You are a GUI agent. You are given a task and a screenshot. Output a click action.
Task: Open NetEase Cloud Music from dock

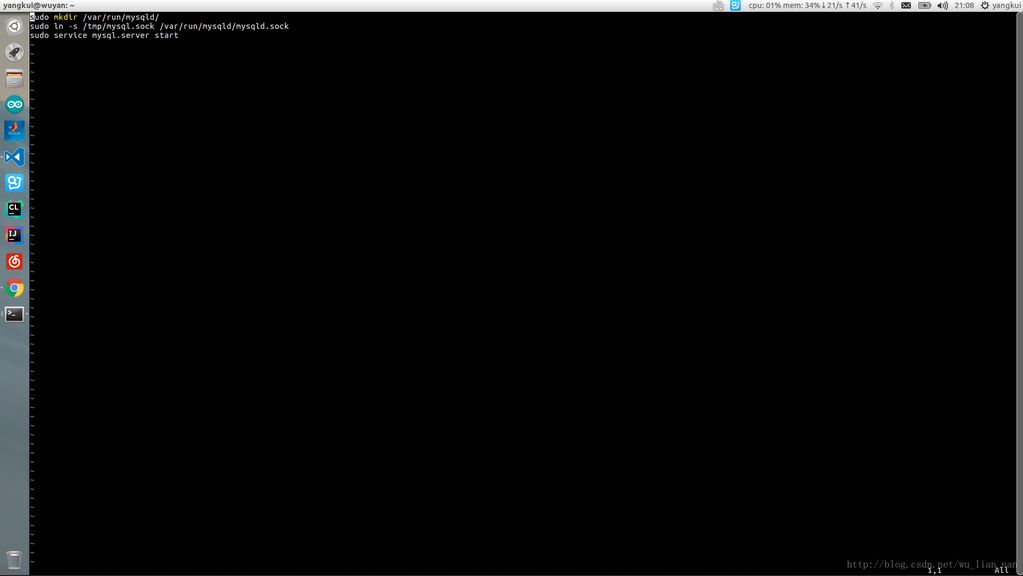(14, 261)
